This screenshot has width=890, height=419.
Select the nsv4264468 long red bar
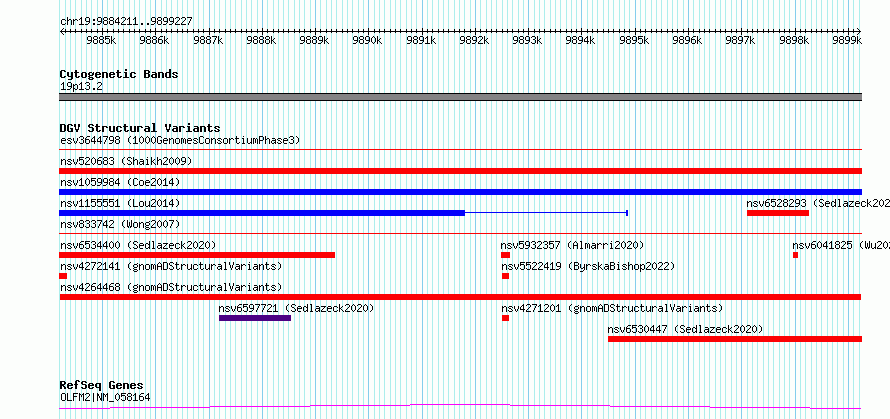click(x=460, y=297)
